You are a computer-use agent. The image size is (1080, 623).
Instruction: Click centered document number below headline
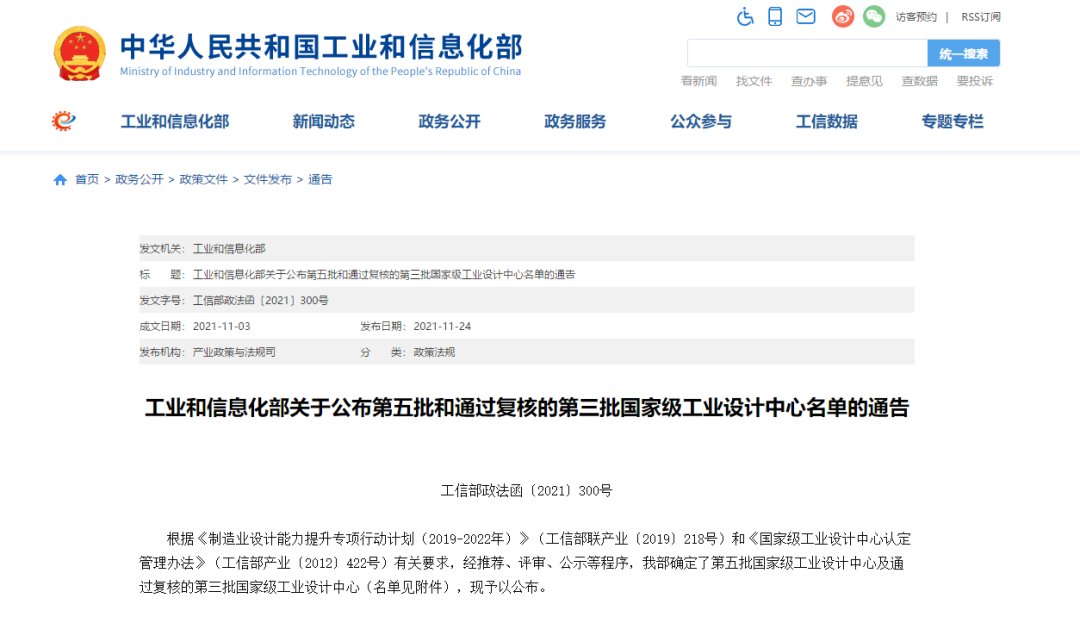526,491
